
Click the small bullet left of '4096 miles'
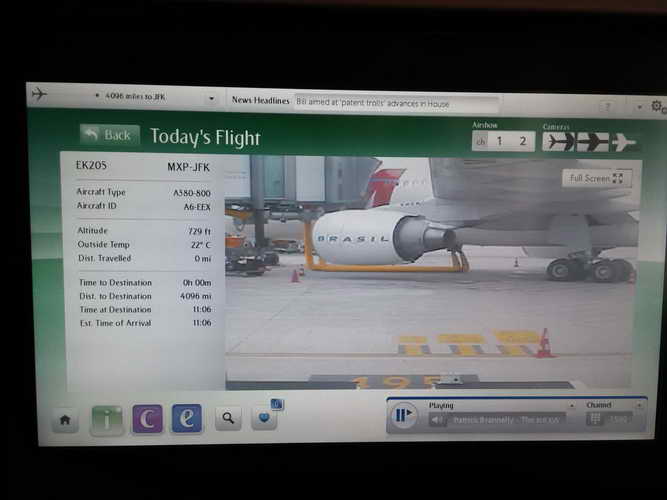97,95
